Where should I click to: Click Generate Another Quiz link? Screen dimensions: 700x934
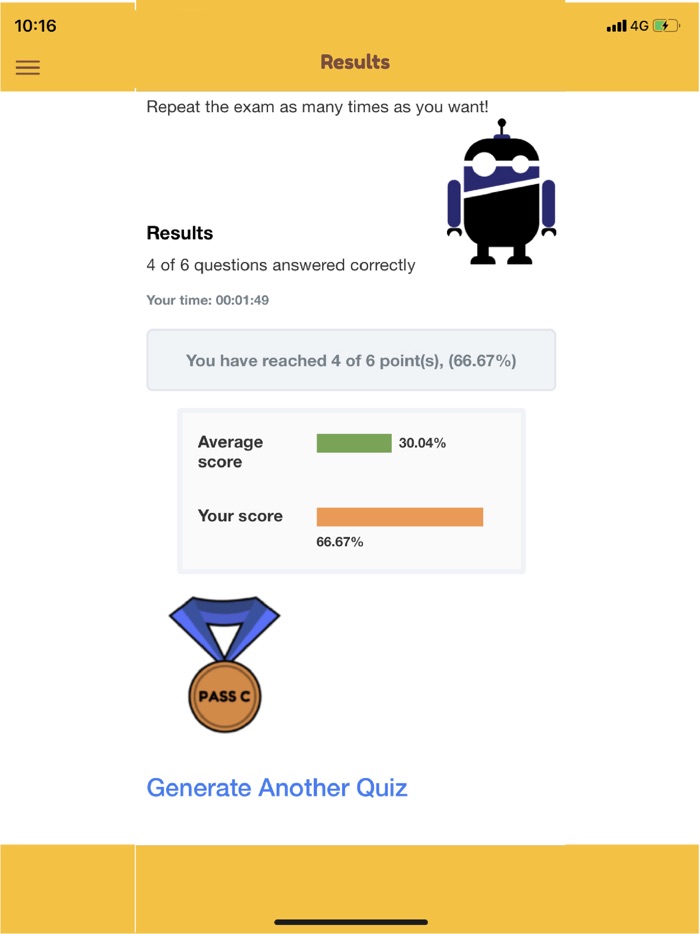pos(277,787)
